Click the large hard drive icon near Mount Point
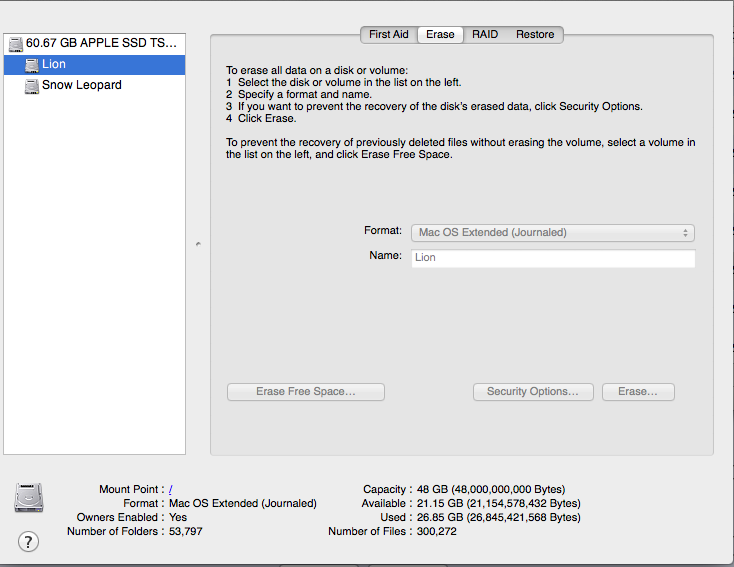 pos(29,497)
